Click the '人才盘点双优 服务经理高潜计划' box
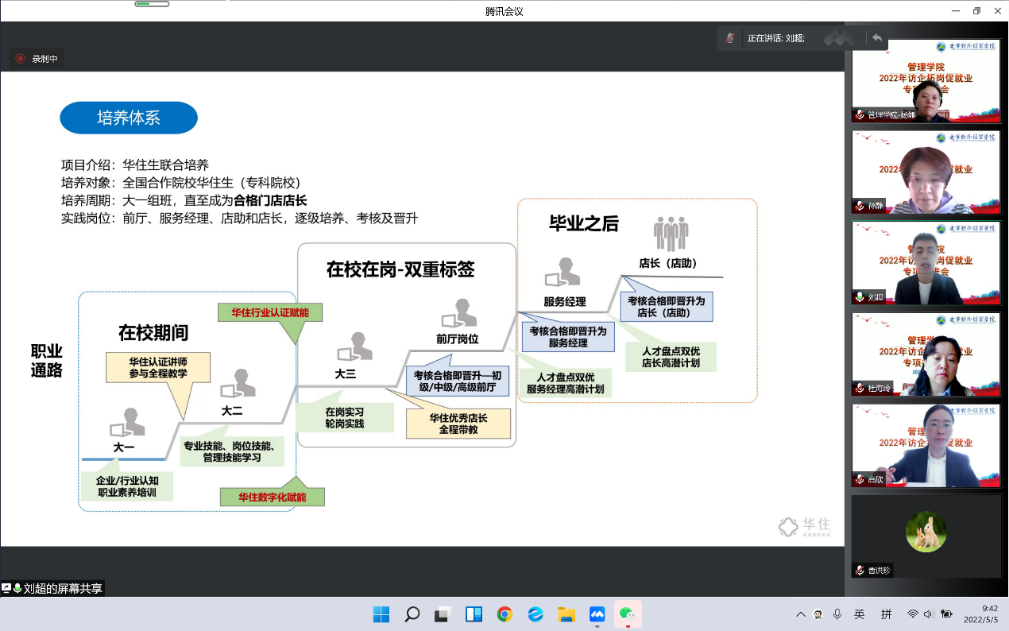Image resolution: width=1009 pixels, height=631 pixels. point(565,383)
